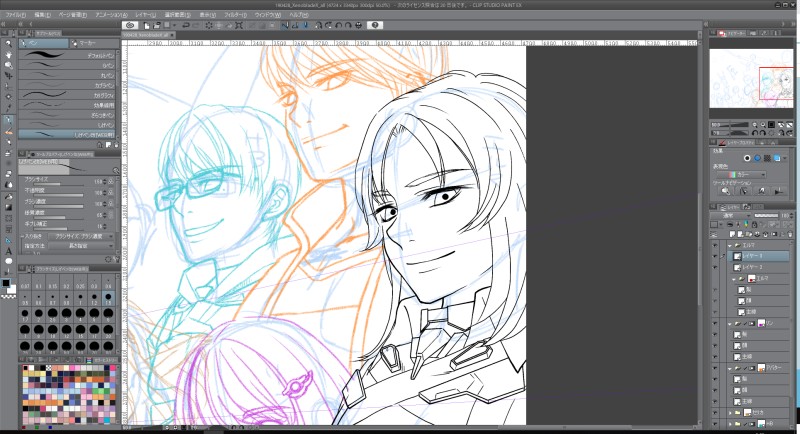Select the Fill bucket tool
The width and height of the screenshot is (800, 434).
click(8, 196)
